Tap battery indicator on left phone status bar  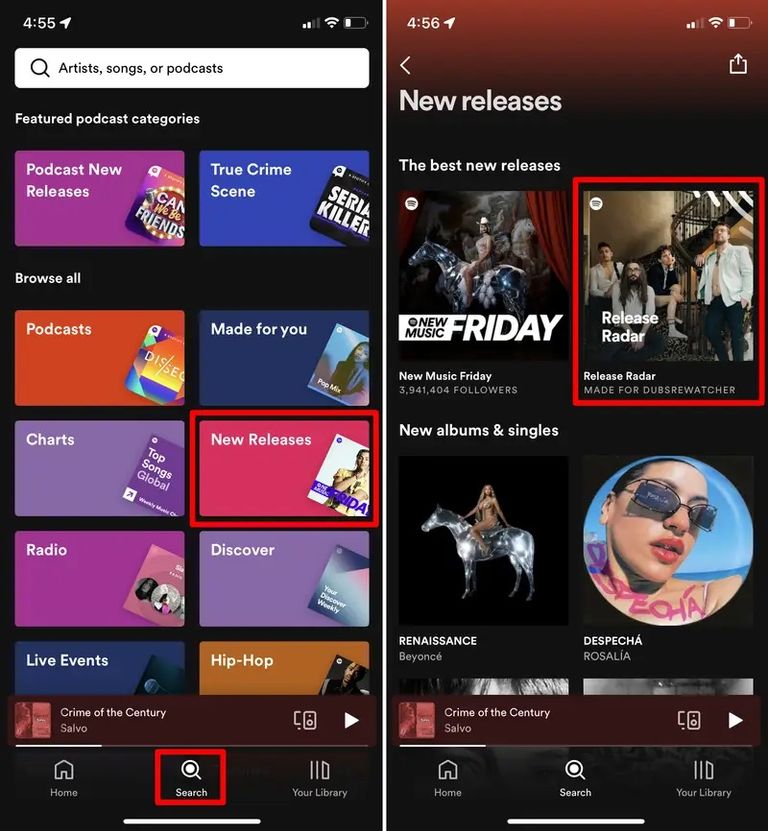(356, 23)
